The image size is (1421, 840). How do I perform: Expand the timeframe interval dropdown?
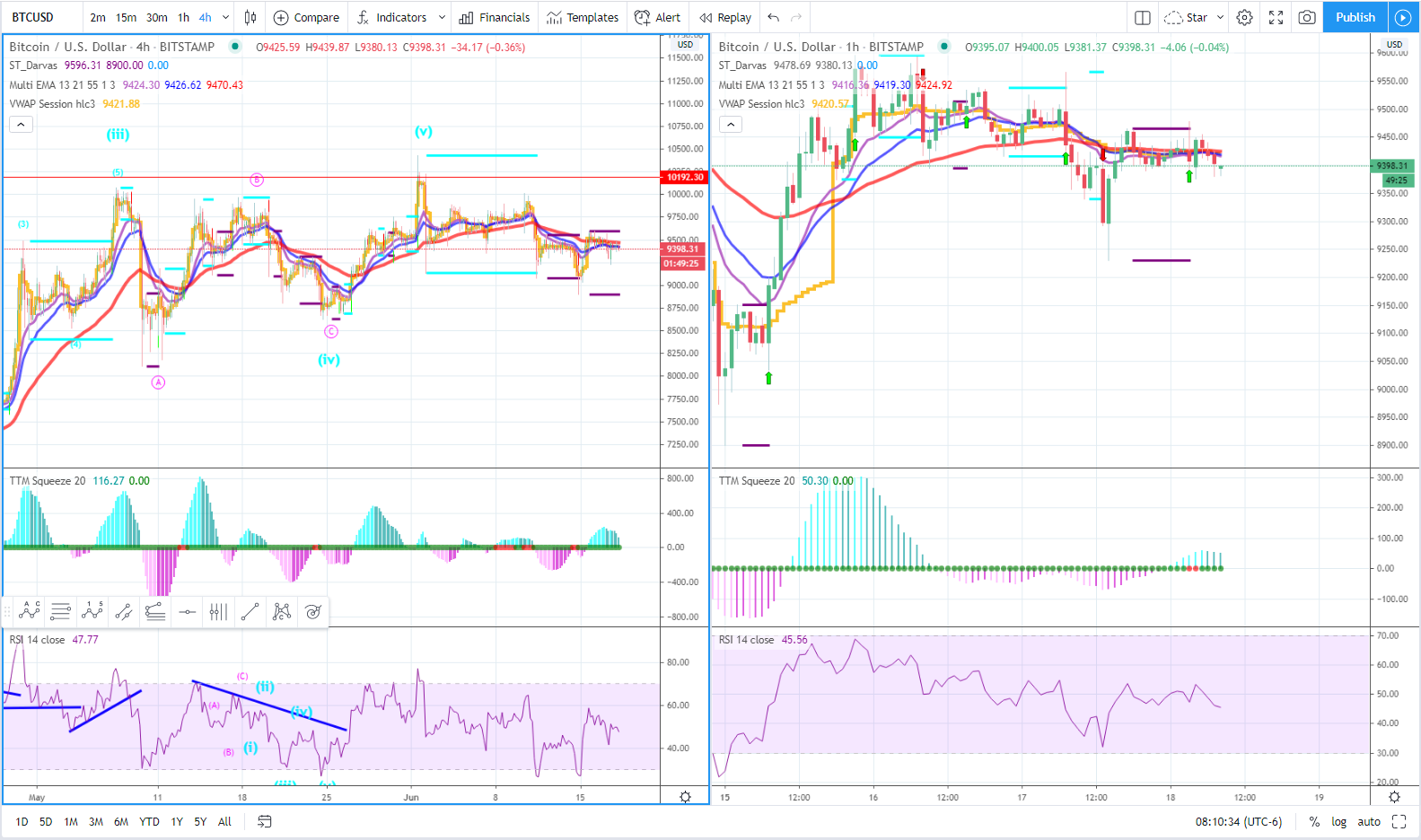pos(225,17)
